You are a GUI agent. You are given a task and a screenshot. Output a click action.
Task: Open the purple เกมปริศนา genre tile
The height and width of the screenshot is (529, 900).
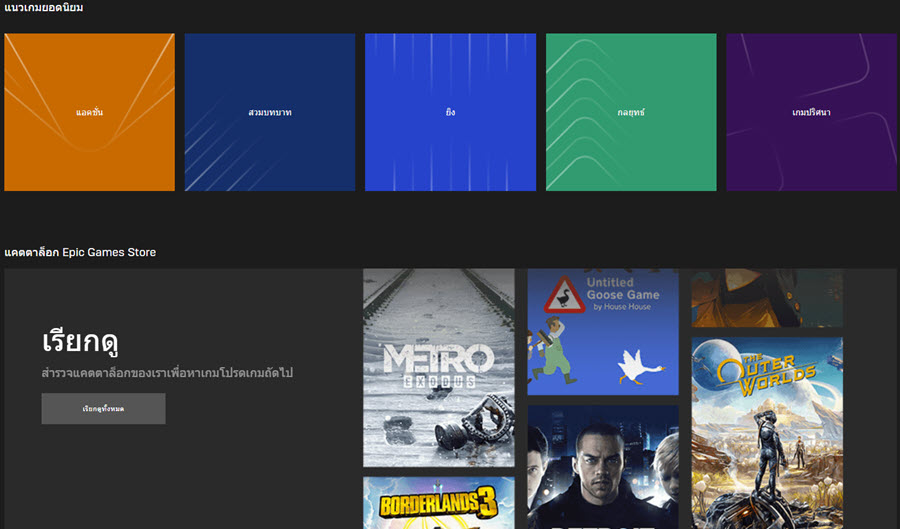point(812,112)
